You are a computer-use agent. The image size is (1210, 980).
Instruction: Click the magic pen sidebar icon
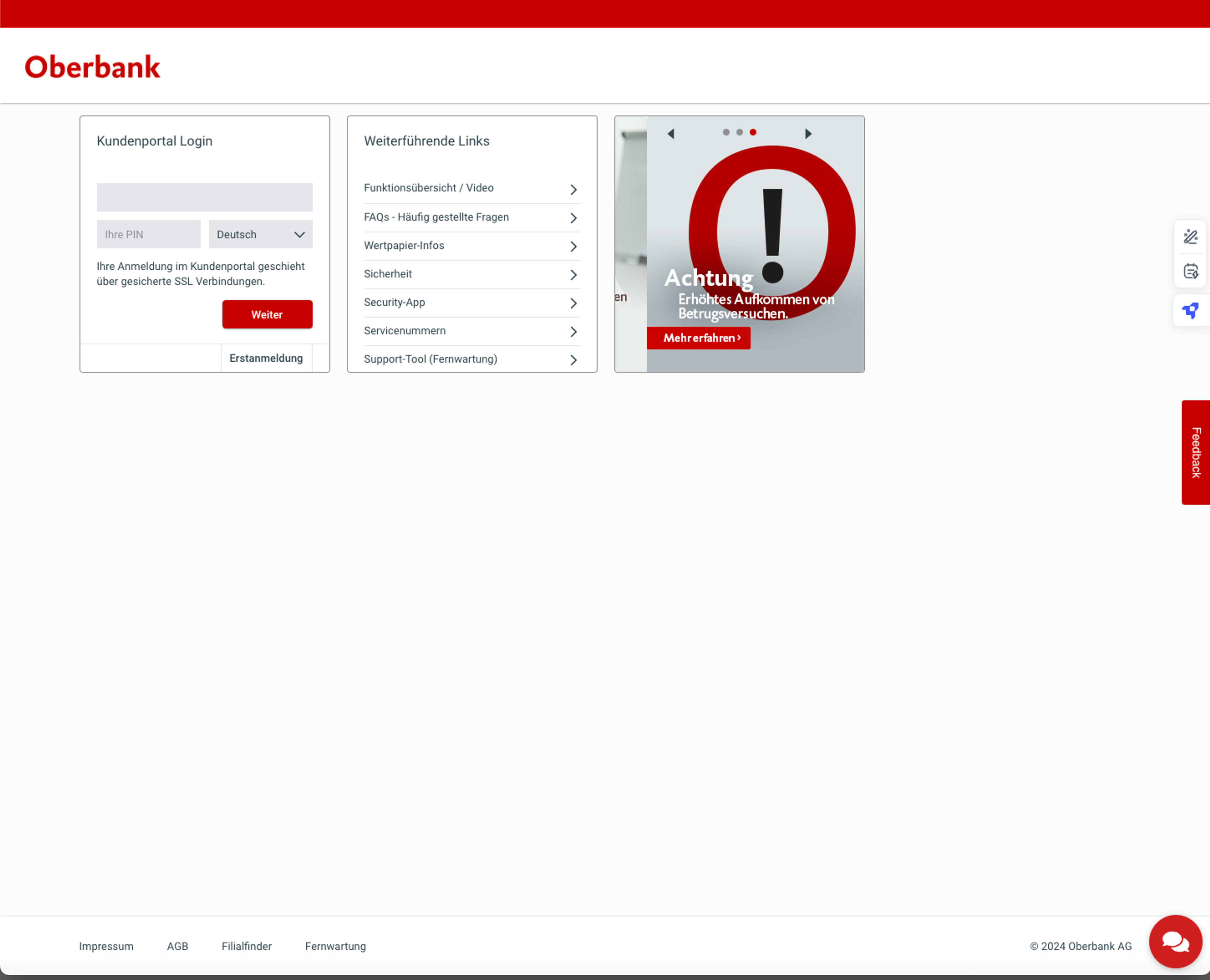click(1191, 237)
